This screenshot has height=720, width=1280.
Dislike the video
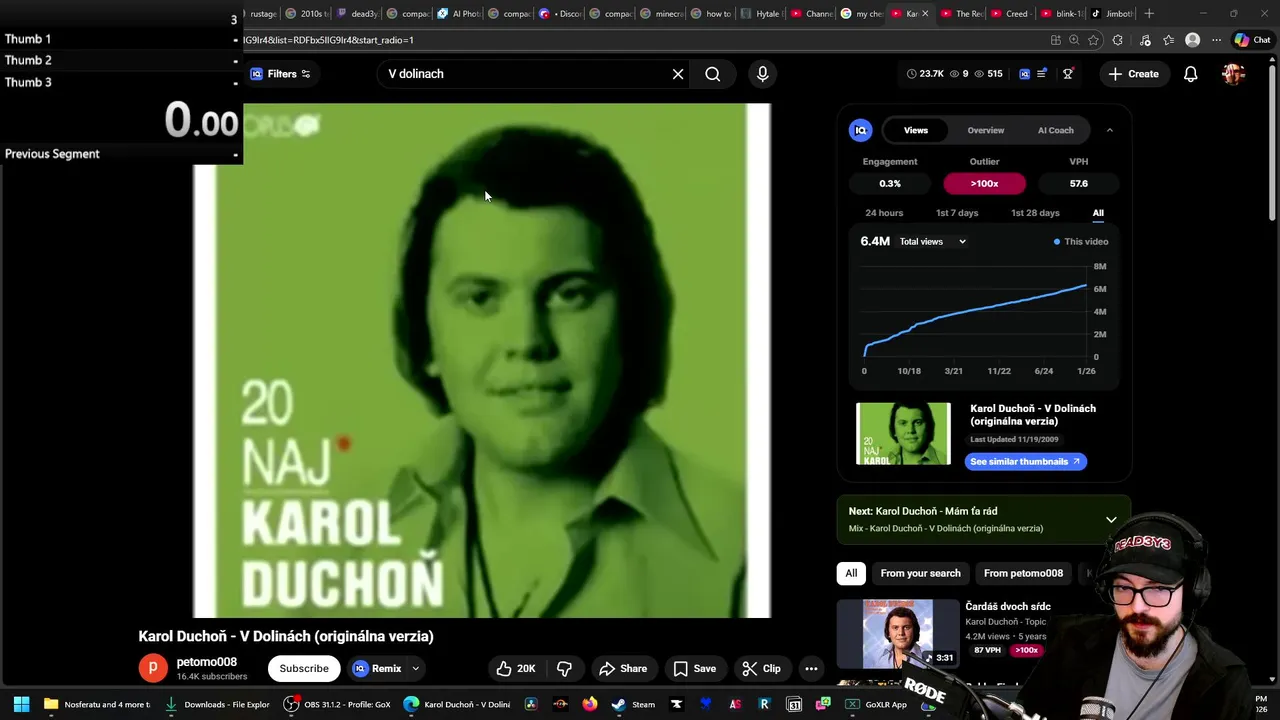(x=565, y=669)
